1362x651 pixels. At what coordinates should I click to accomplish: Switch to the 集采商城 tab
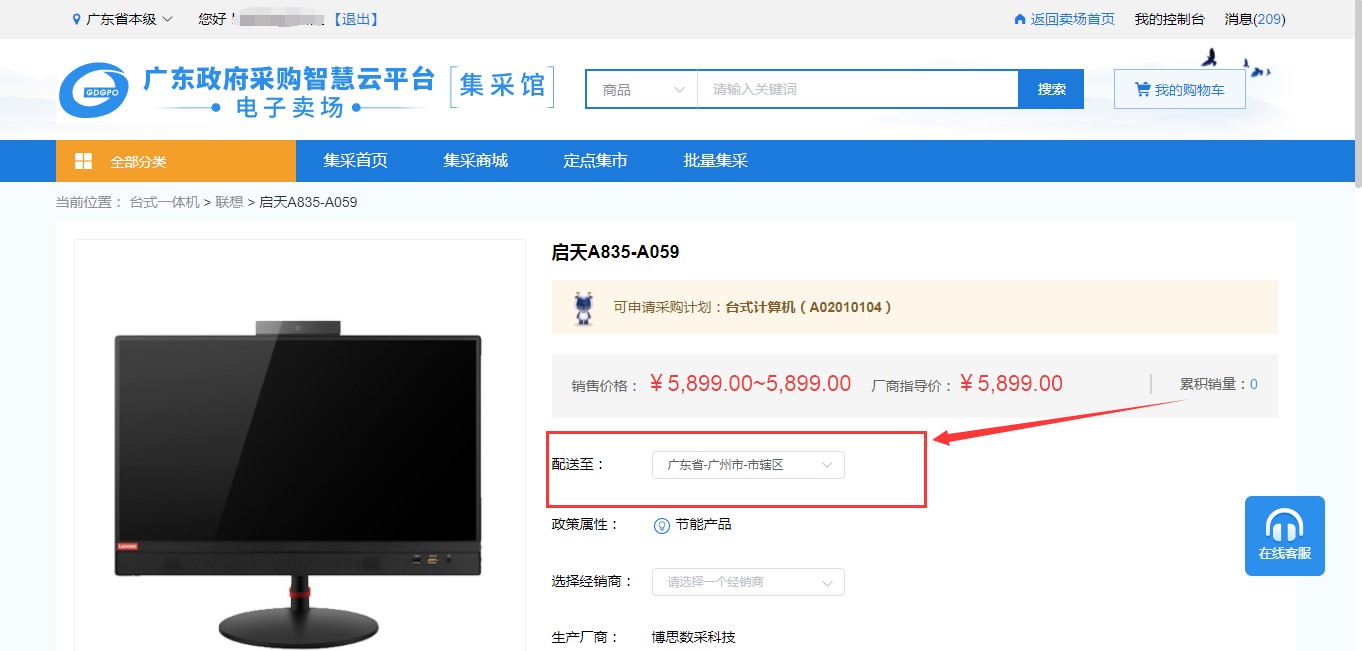click(x=476, y=161)
